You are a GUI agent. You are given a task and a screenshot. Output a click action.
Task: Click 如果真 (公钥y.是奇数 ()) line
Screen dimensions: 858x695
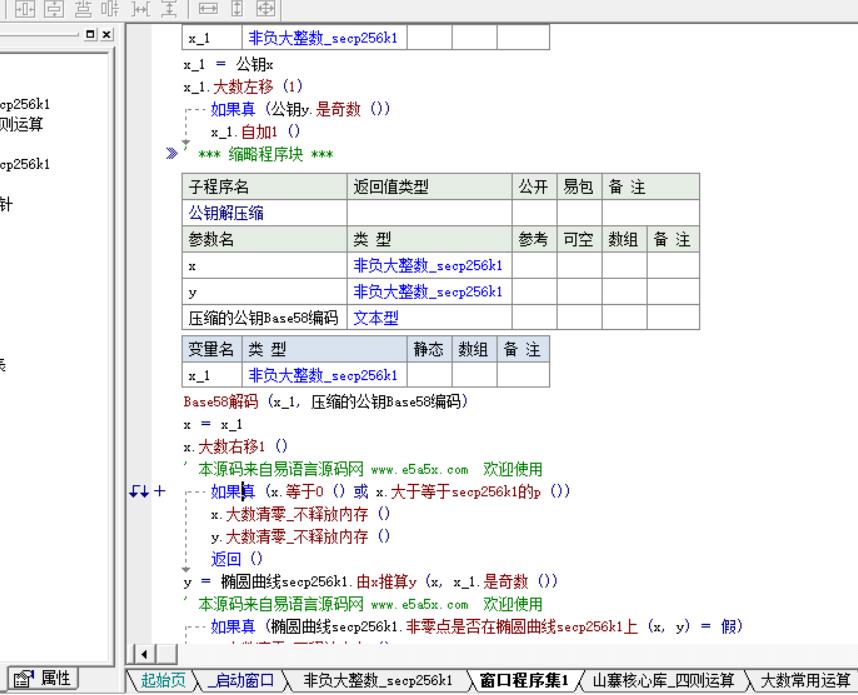(300, 109)
